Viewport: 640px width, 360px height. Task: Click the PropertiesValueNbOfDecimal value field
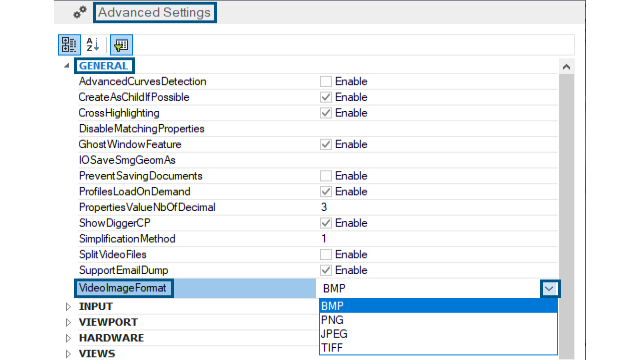click(x=437, y=207)
